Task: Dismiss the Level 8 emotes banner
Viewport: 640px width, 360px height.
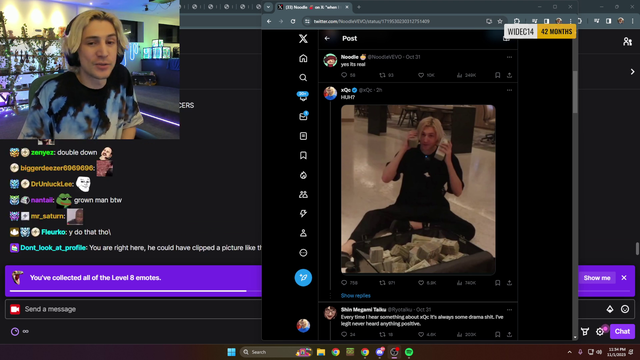Action: 624,278
